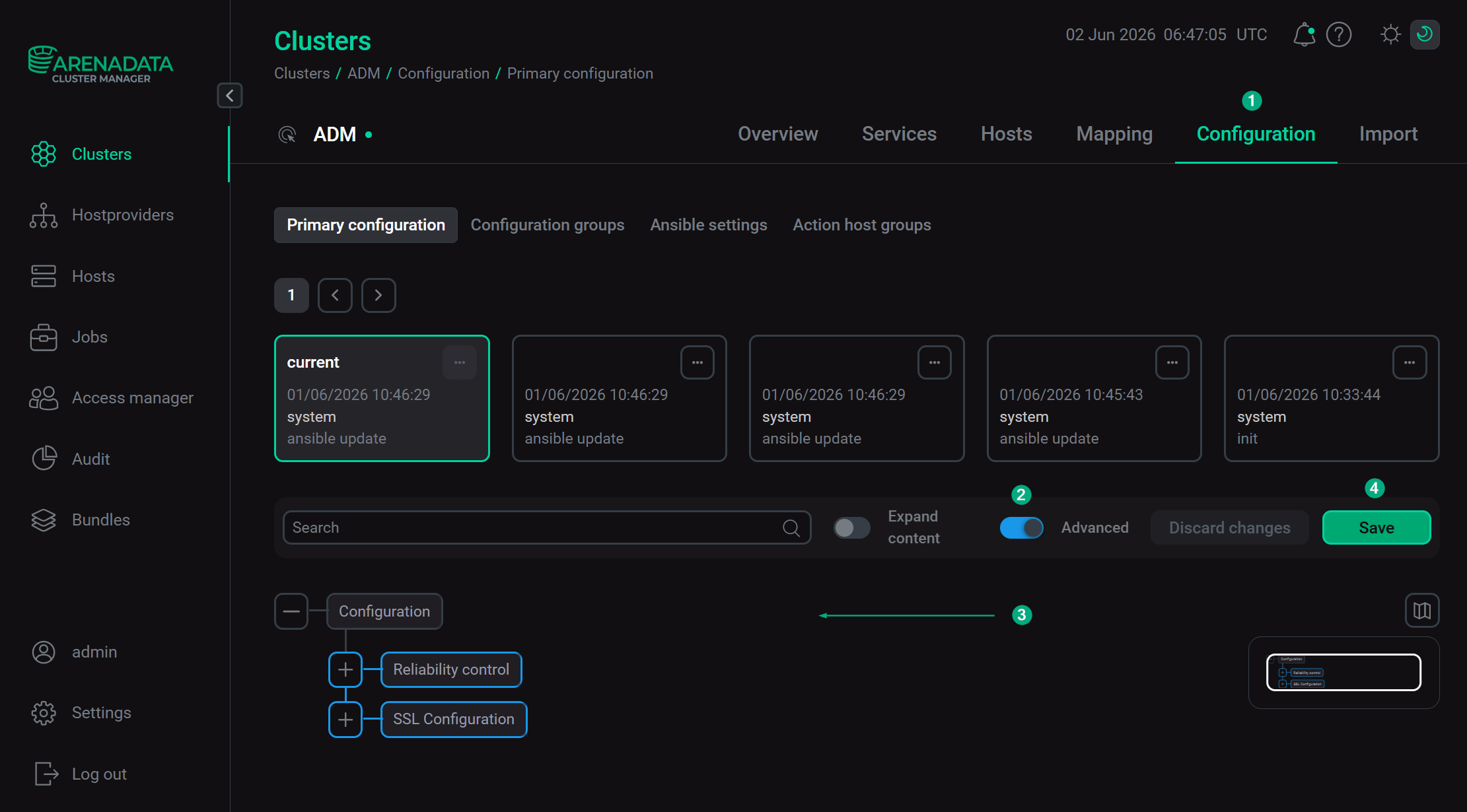Screen dimensions: 1467x812
Task: Open menu on the init configuration card
Action: point(1410,362)
